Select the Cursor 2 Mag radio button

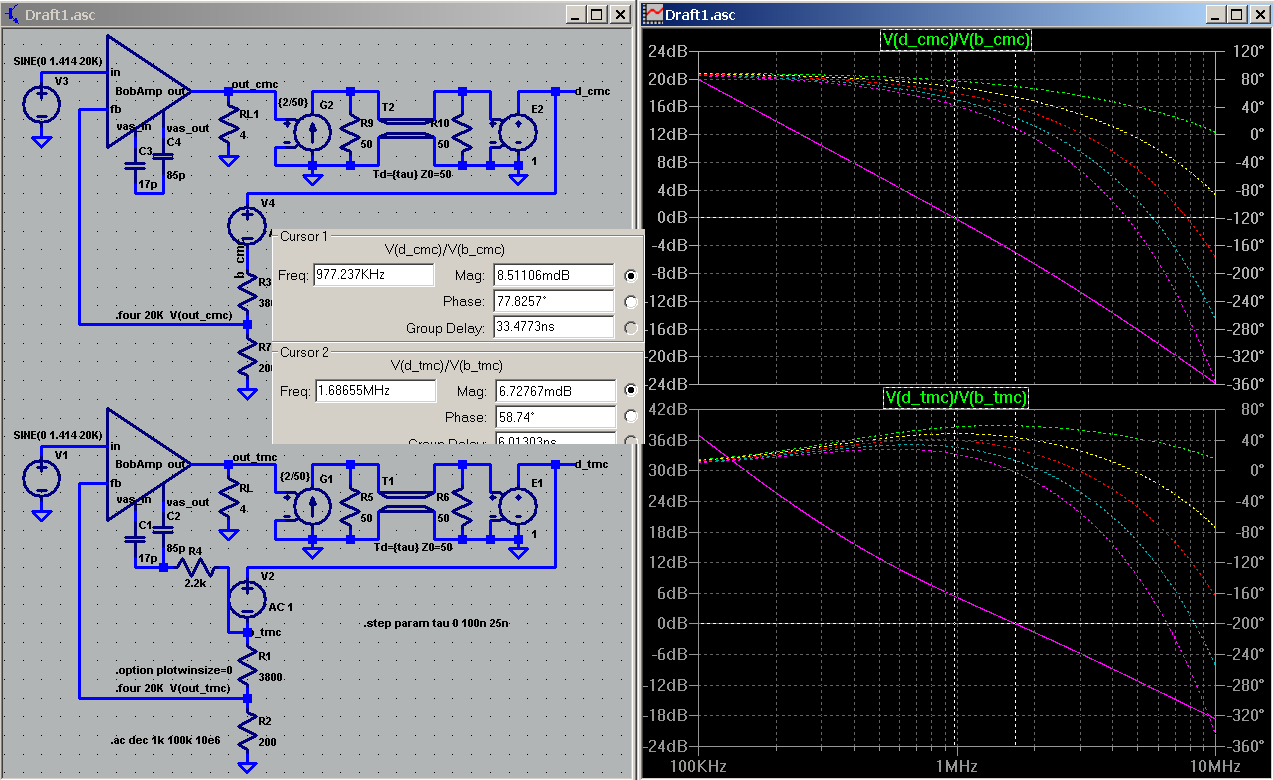click(x=631, y=390)
